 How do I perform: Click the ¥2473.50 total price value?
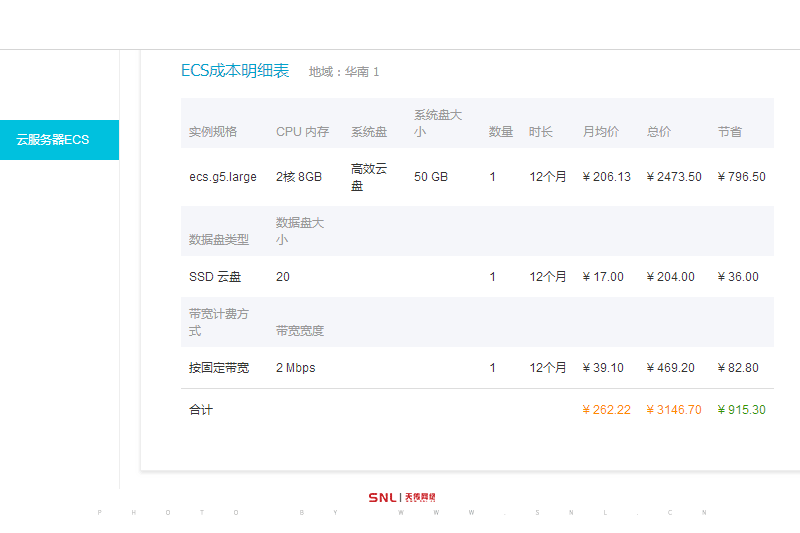(x=674, y=177)
